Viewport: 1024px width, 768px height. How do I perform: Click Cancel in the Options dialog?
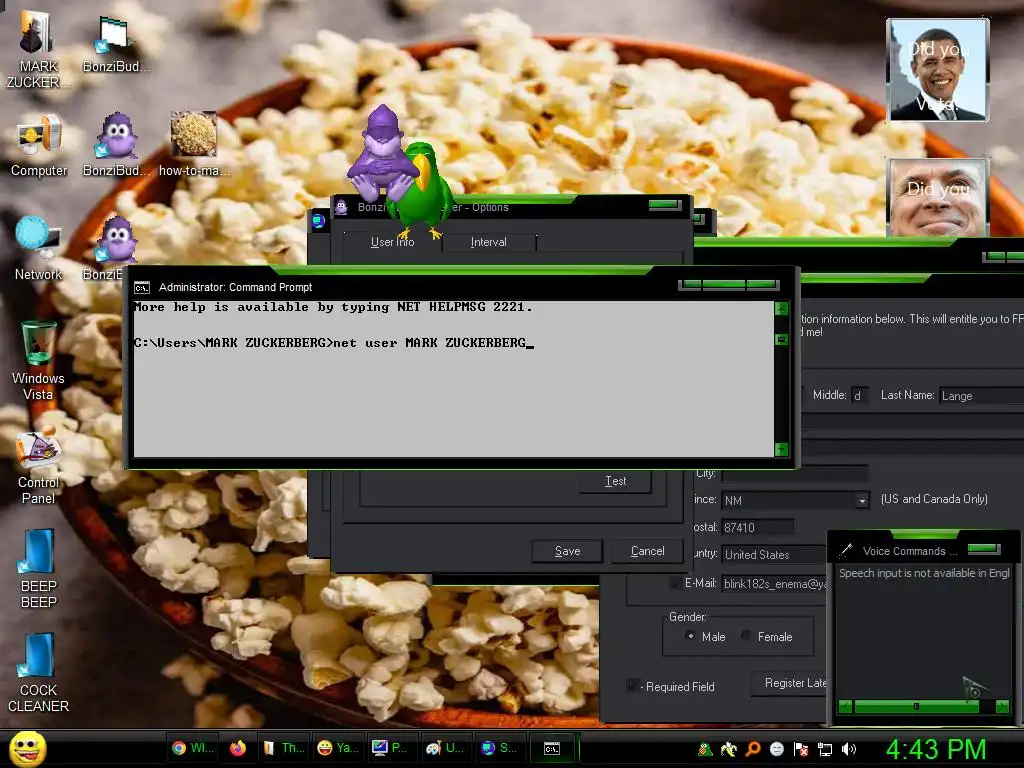[x=647, y=551]
